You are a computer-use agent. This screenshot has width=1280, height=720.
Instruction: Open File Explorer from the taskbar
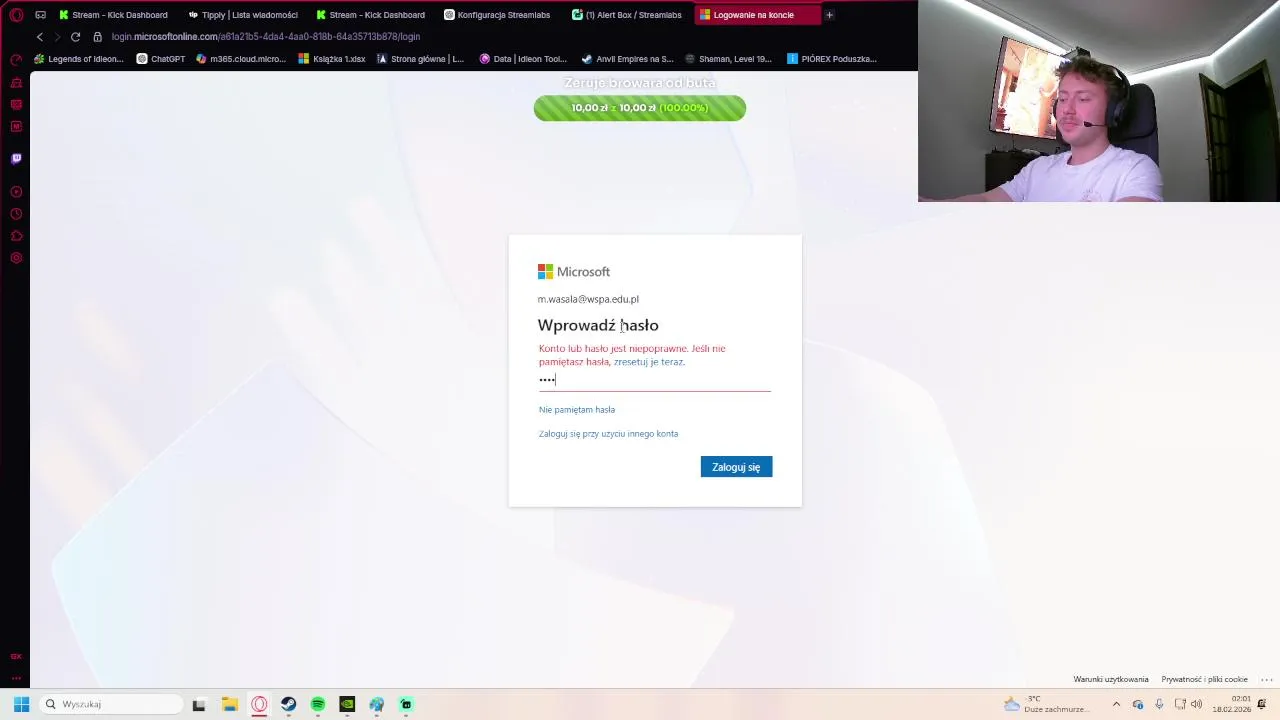click(x=229, y=704)
